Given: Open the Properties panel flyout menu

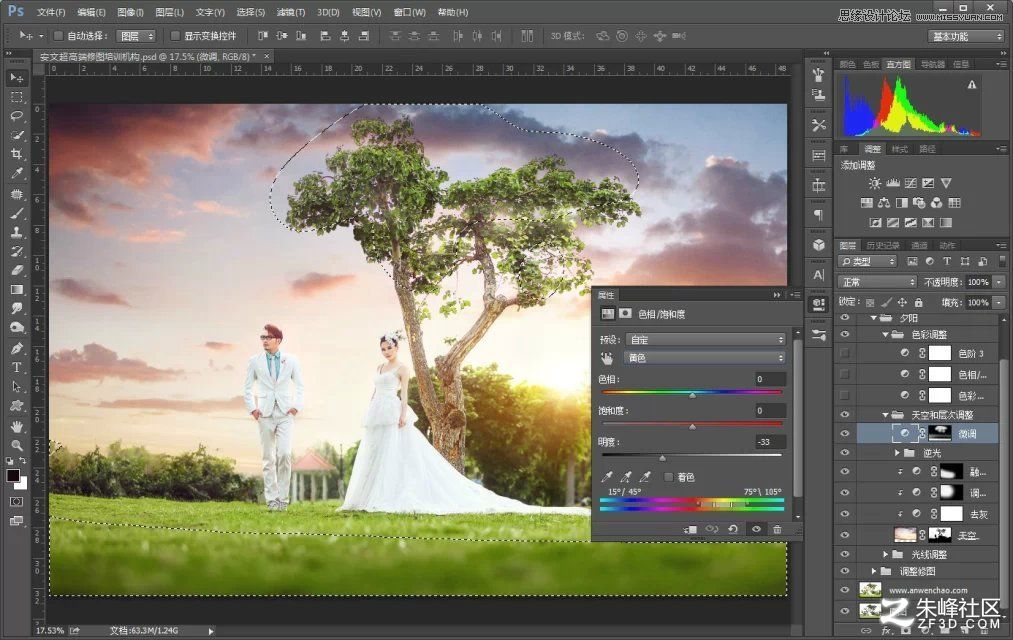Looking at the screenshot, I should (x=795, y=295).
